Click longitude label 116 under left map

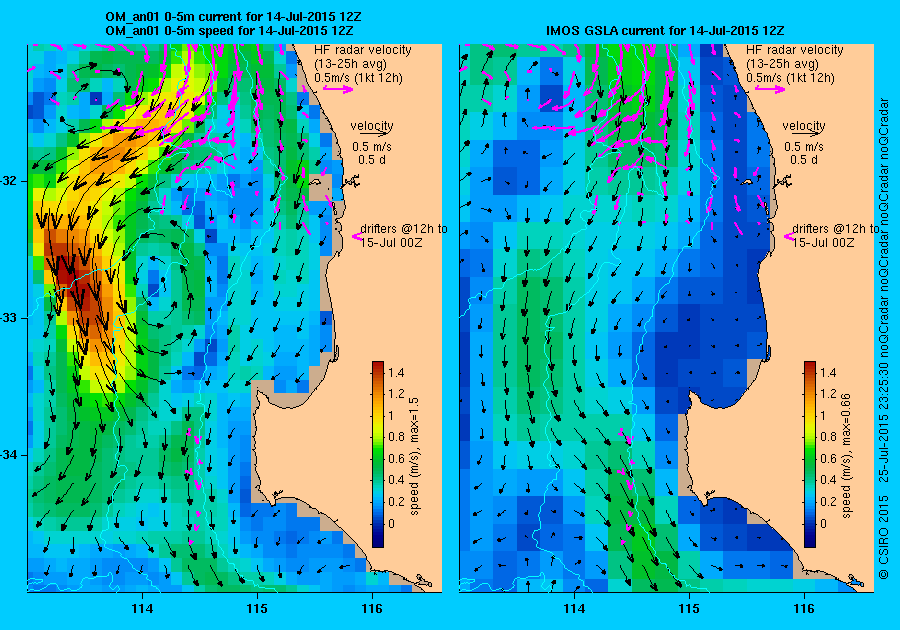(x=372, y=609)
